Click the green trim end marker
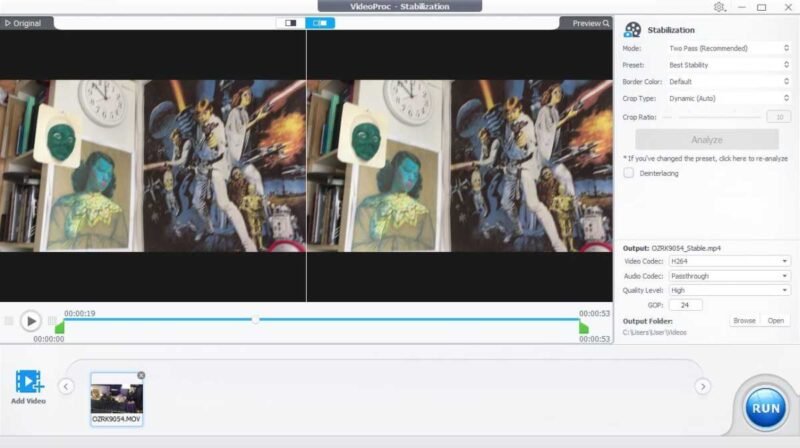The image size is (800, 448). click(x=584, y=328)
